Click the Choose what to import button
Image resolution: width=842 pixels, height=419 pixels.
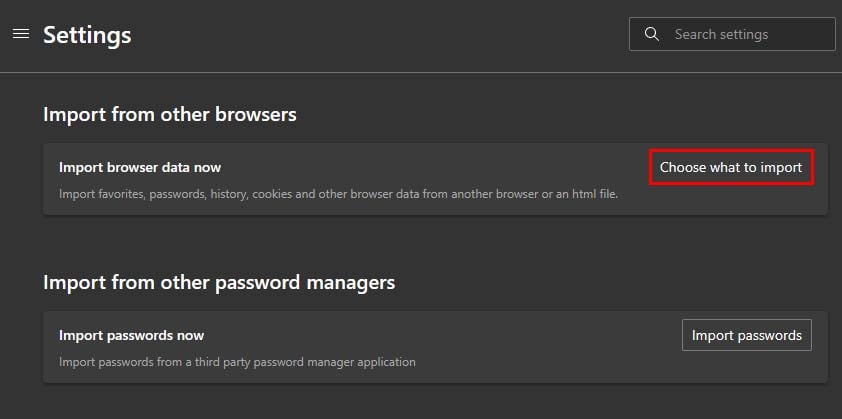[x=731, y=167]
